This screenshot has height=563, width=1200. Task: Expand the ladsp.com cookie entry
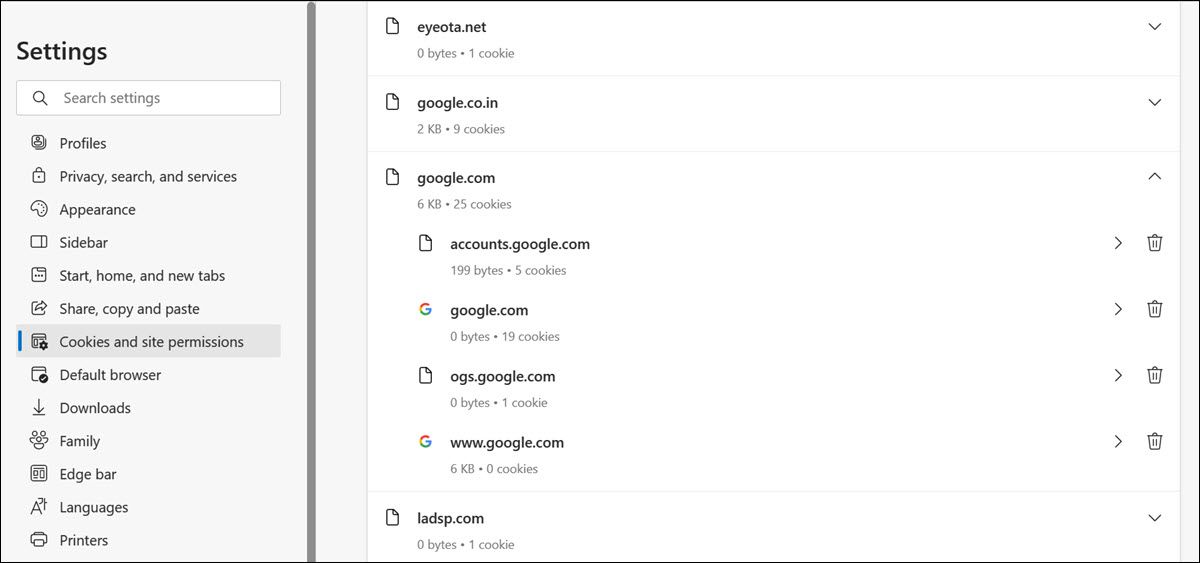(x=1154, y=518)
